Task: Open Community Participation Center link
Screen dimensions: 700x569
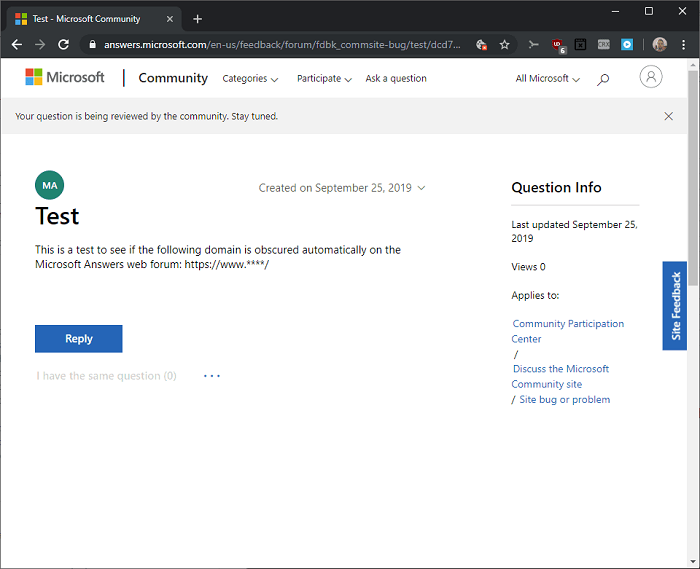Action: pos(568,331)
